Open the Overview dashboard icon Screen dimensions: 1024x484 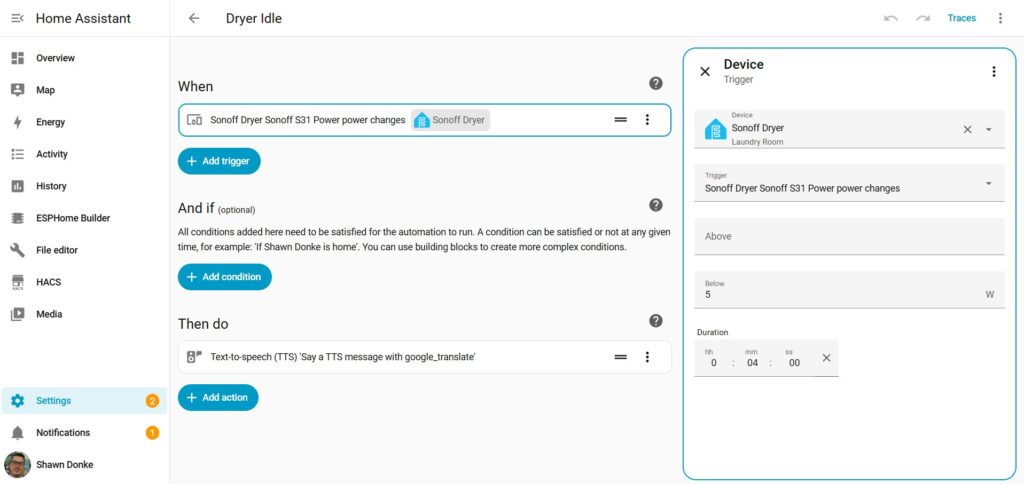click(18, 58)
